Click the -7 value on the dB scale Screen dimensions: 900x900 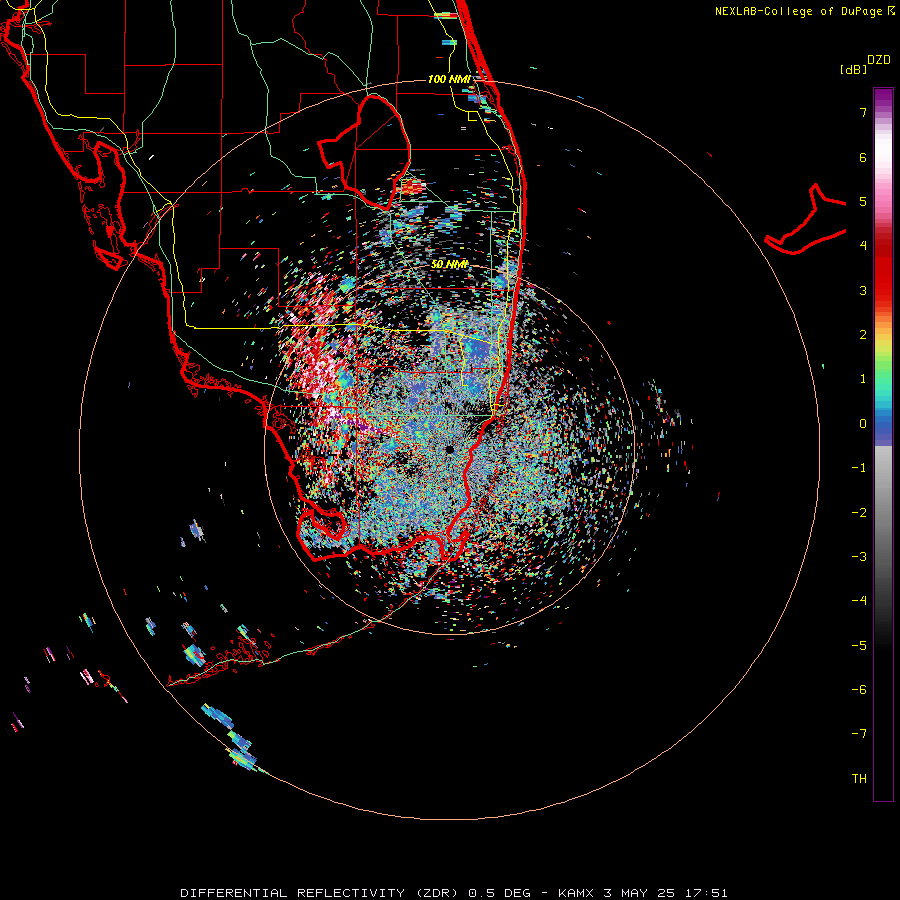coord(859,734)
